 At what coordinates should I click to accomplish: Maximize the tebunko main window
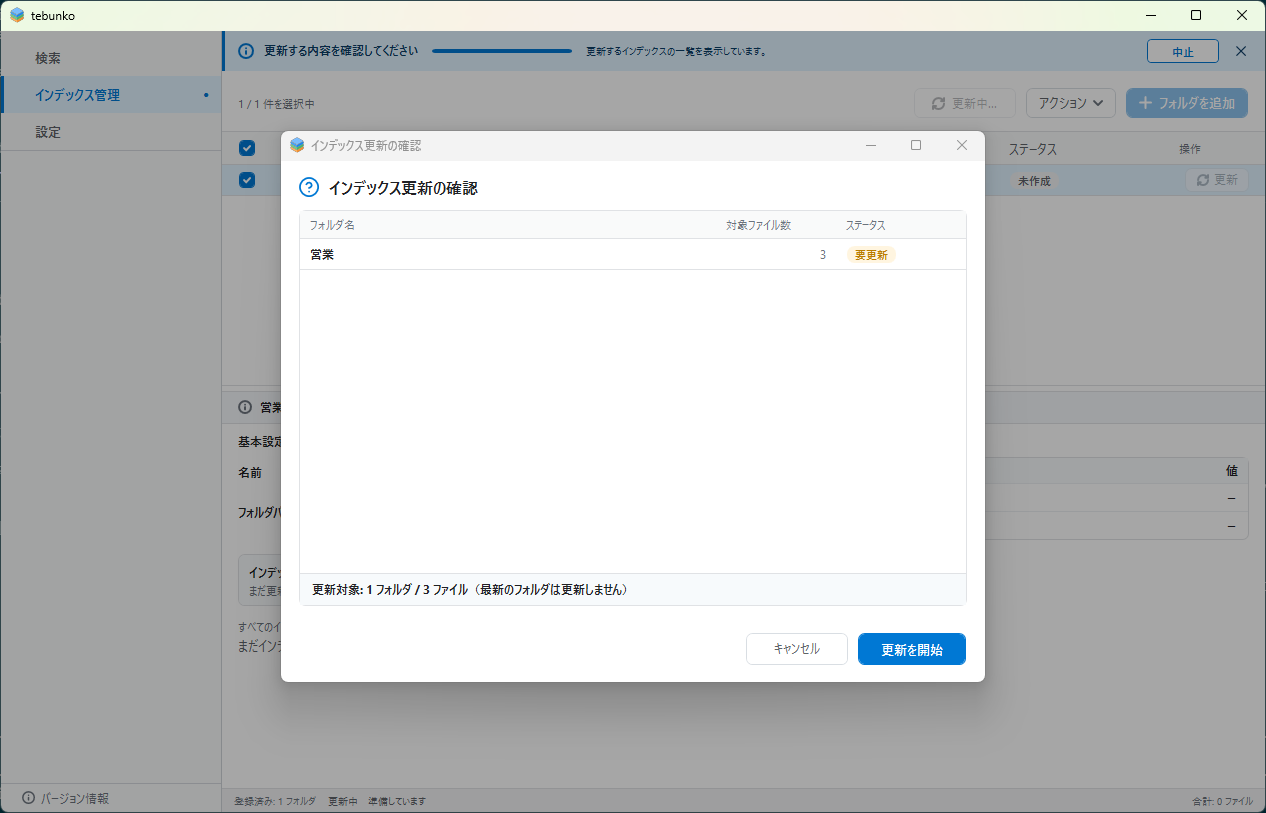(x=1196, y=15)
